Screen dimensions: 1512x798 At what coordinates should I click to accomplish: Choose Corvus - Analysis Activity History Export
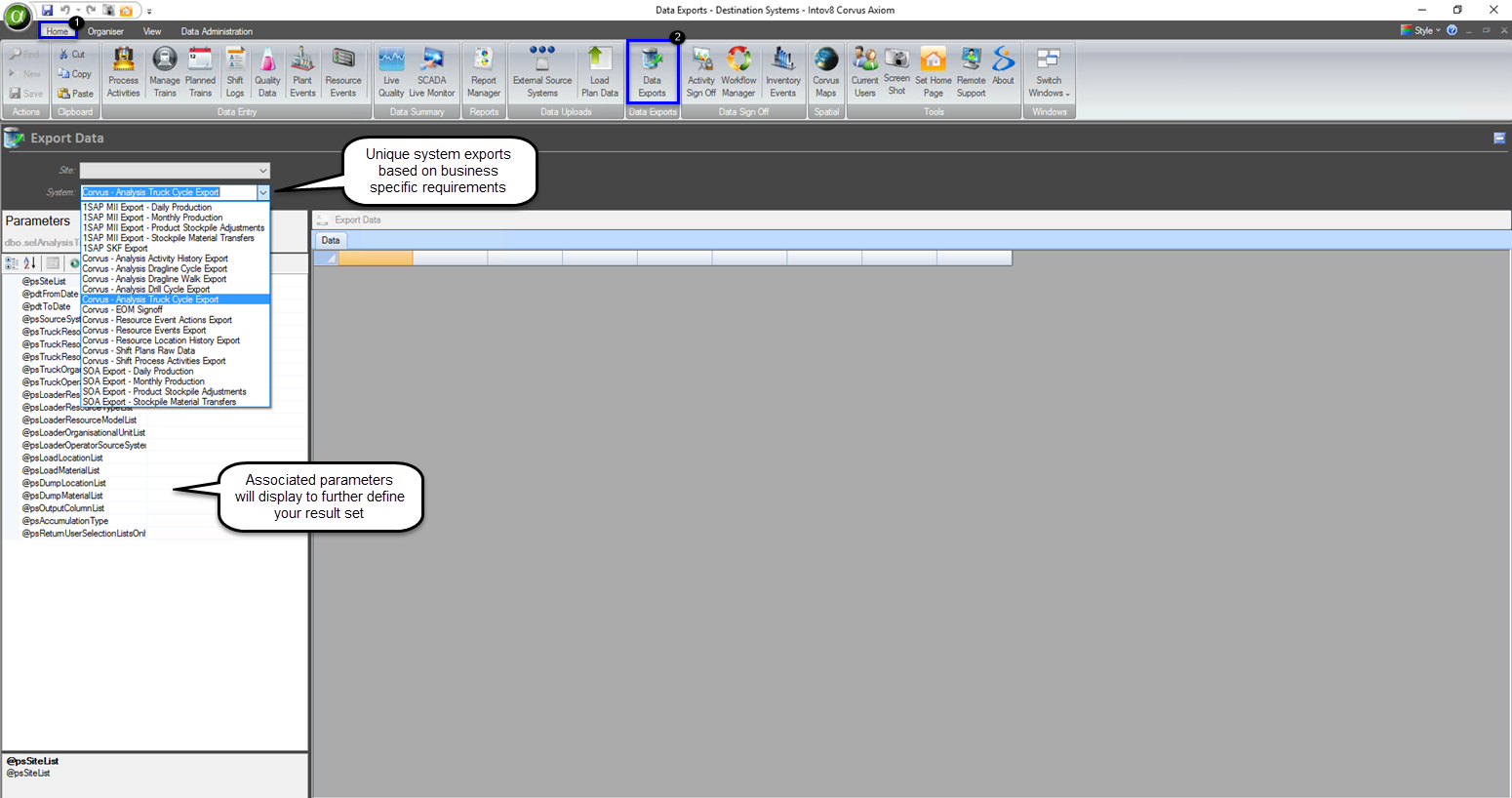pos(175,259)
